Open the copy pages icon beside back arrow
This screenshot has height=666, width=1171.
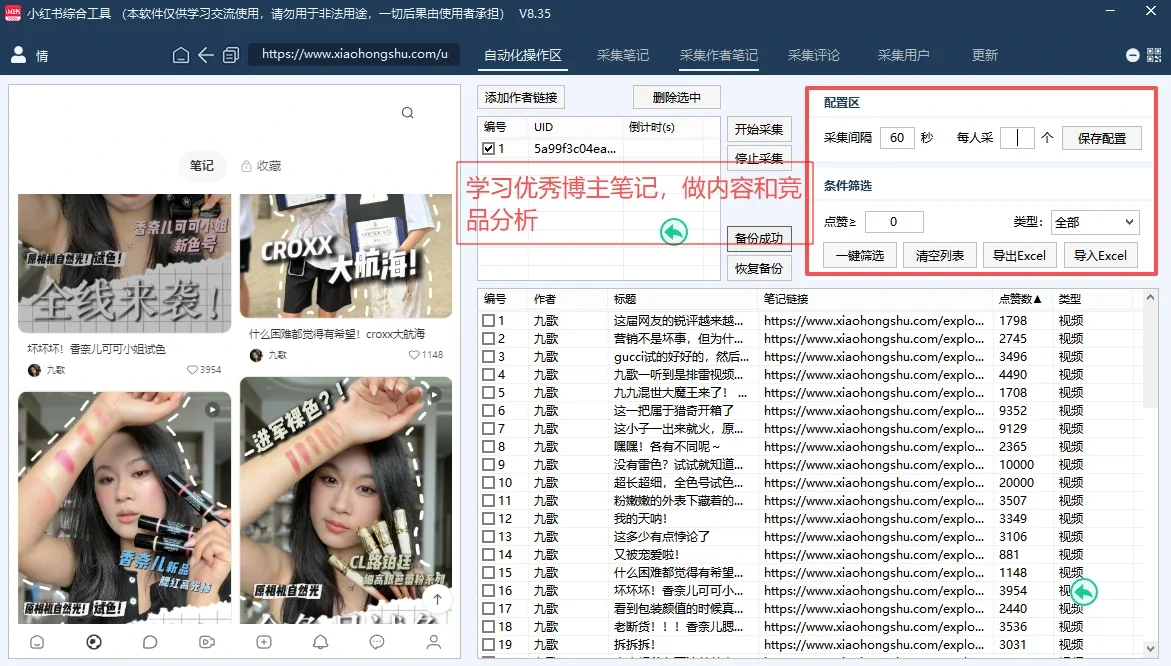tap(231, 55)
